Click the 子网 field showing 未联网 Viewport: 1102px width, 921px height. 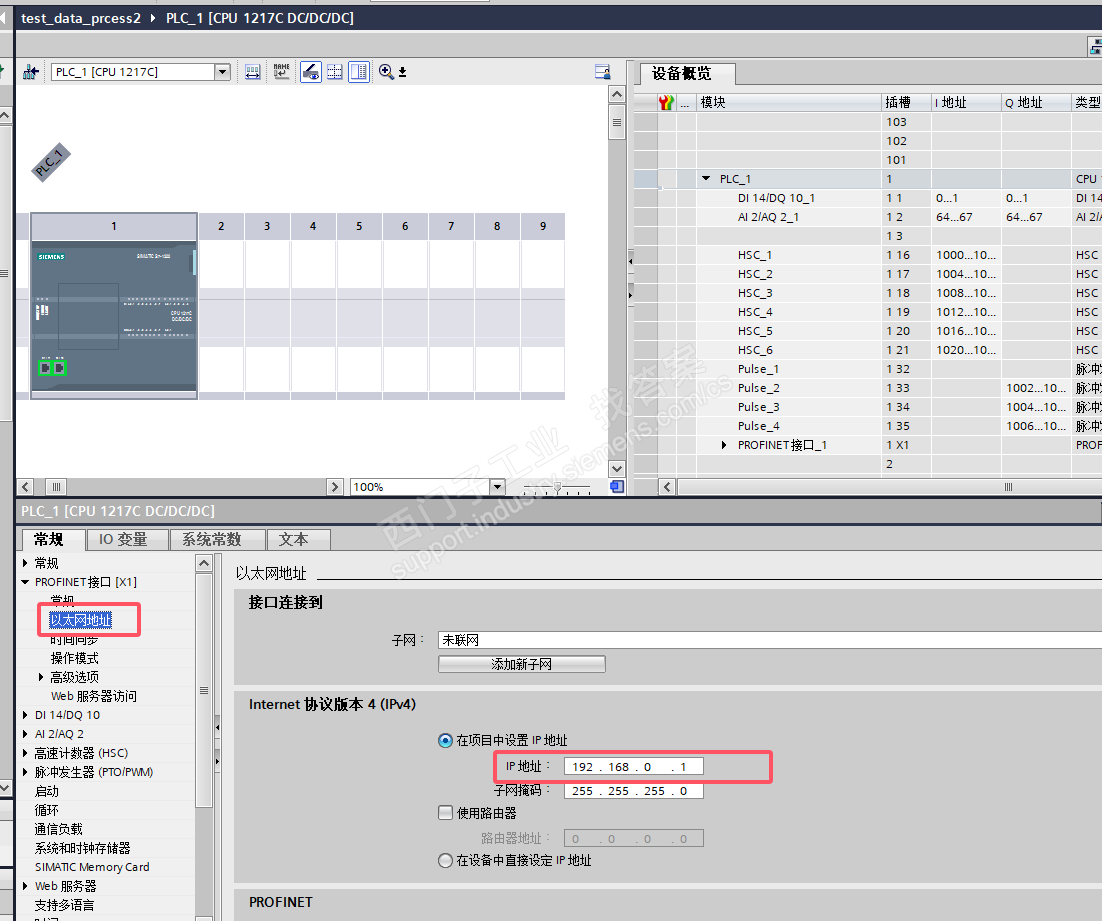tap(770, 640)
